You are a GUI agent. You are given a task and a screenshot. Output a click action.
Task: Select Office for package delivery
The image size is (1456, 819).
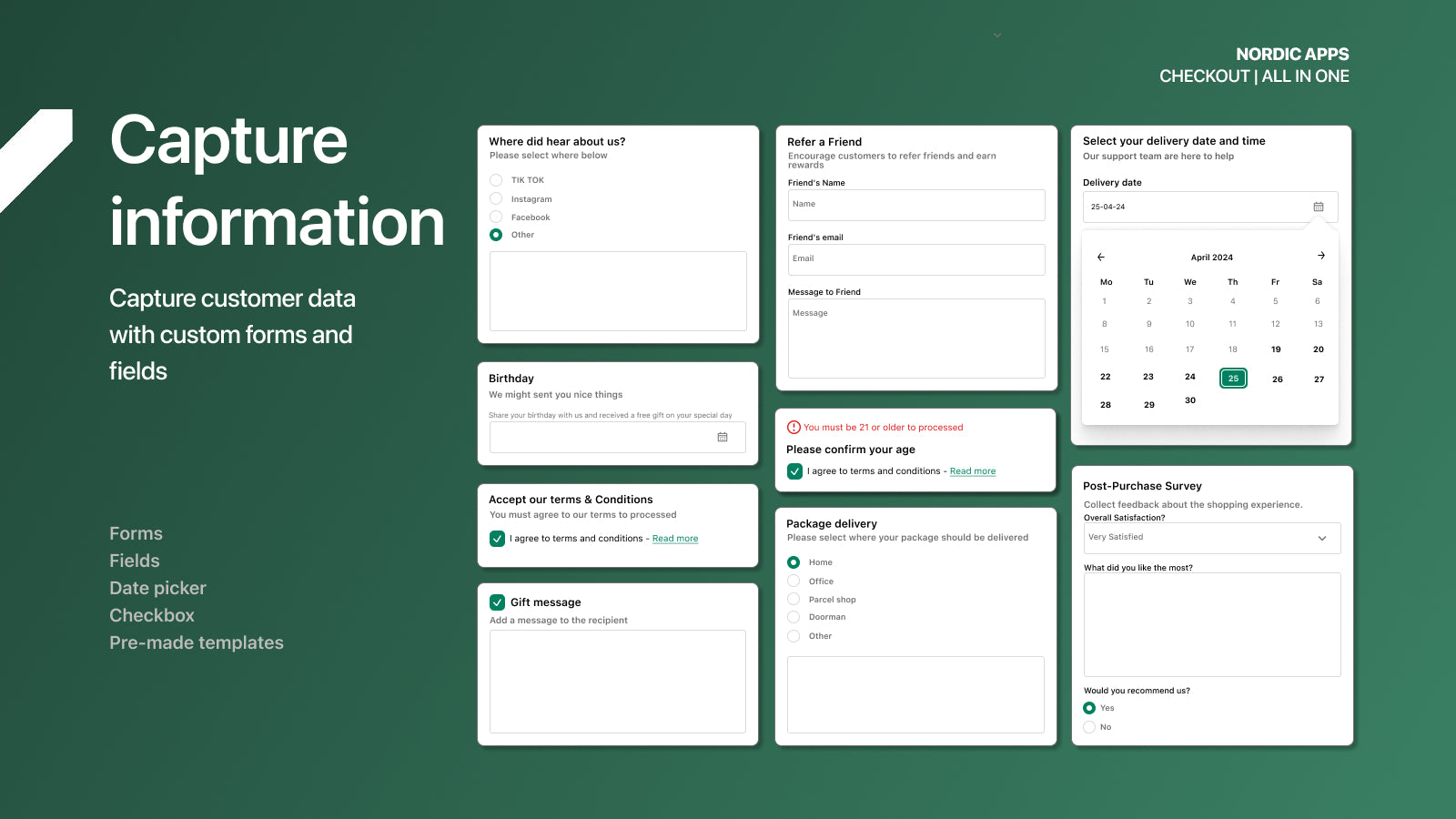point(794,581)
